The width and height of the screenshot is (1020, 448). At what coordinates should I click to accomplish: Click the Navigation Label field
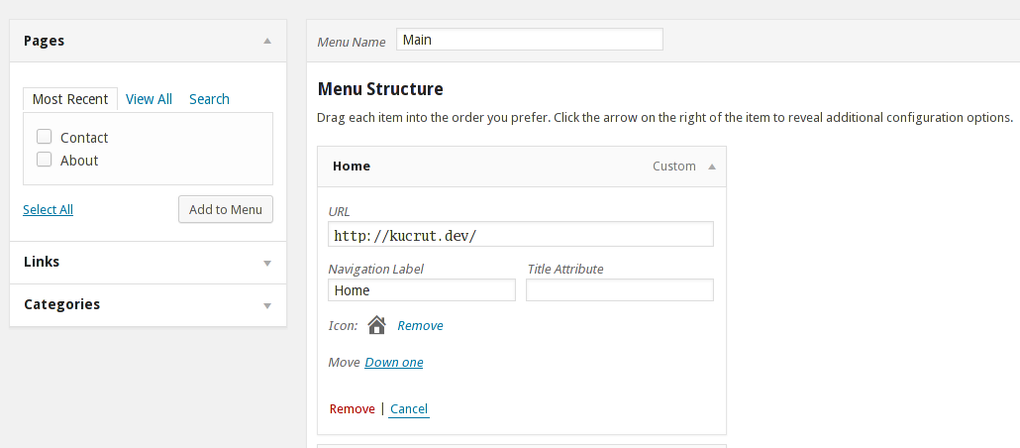point(421,290)
